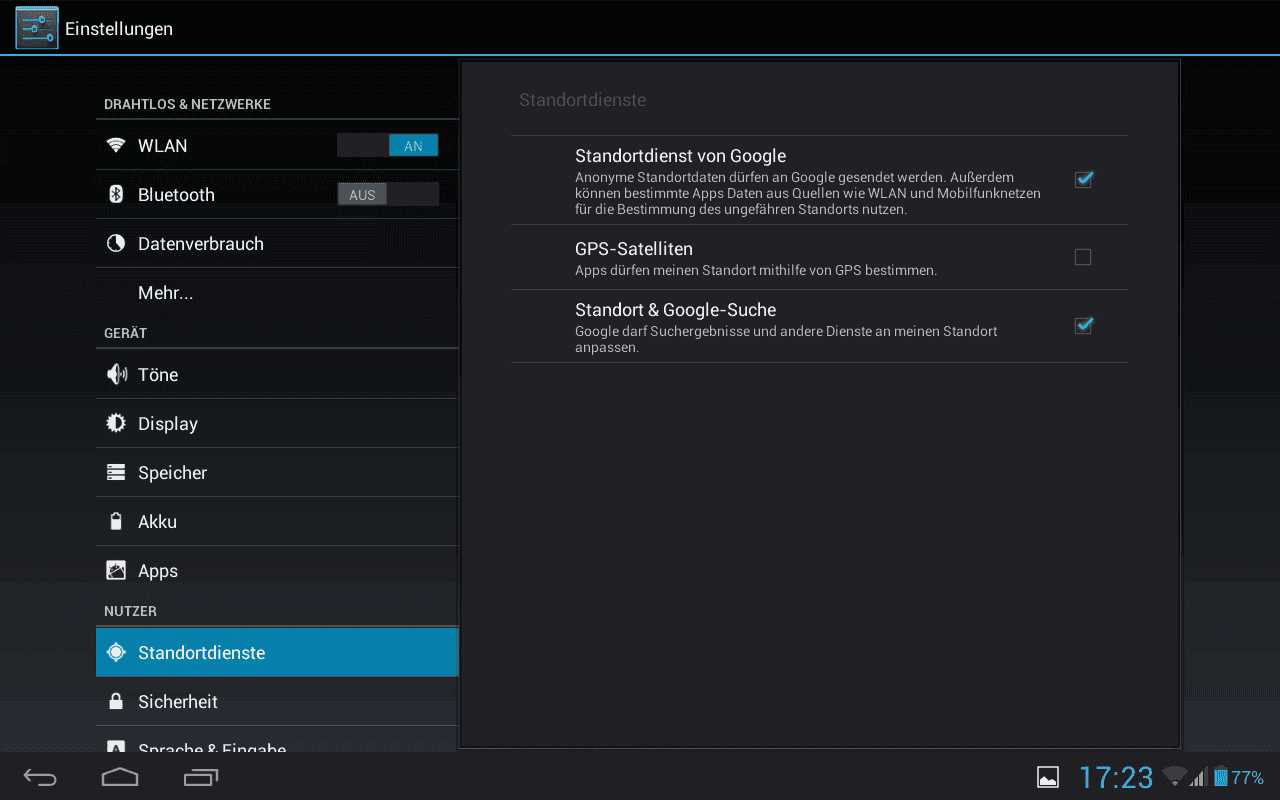Uncheck Standort & Google-Suche checkbox
The width and height of the screenshot is (1280, 800).
(1083, 326)
